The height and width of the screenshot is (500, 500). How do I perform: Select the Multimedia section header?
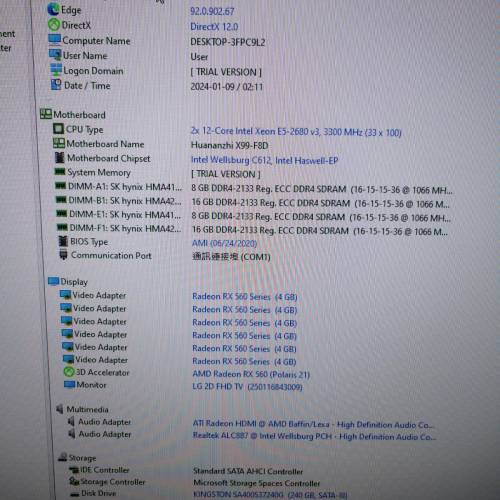click(87, 409)
